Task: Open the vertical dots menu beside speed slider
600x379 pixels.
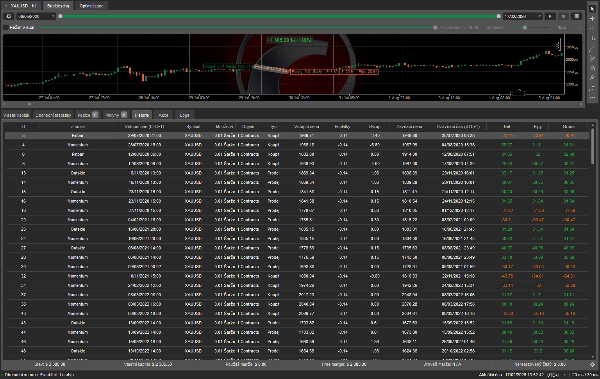Action: coord(579,28)
